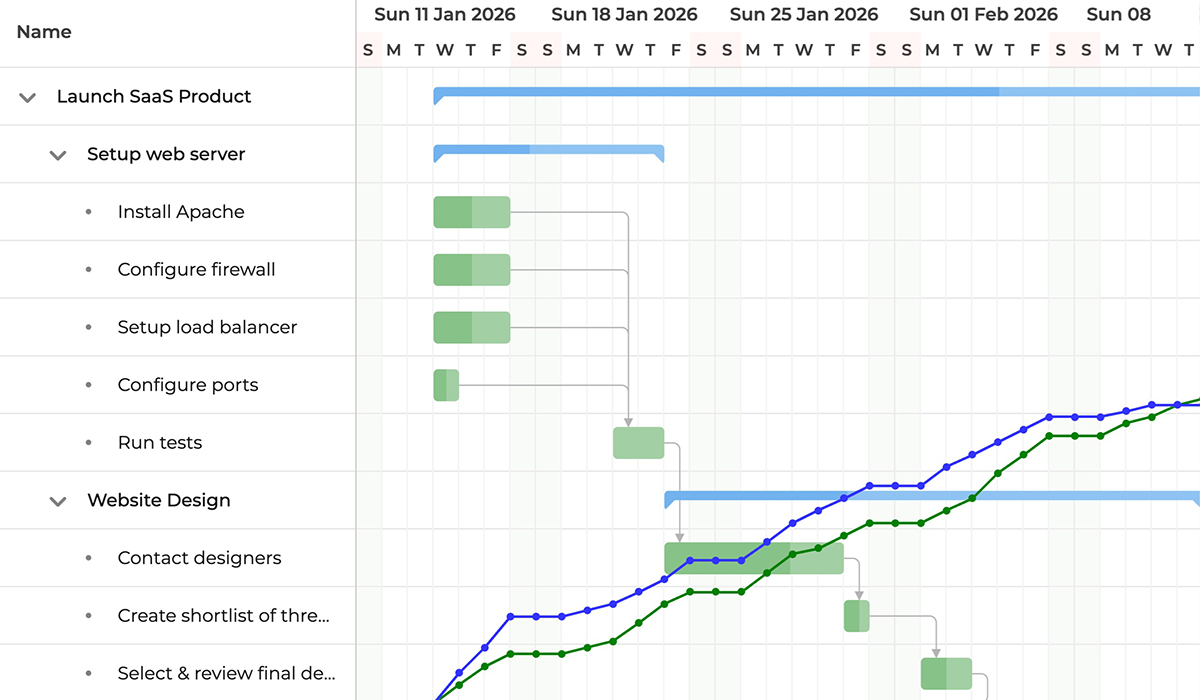This screenshot has height=700, width=1200.
Task: Click the Create shortlist task bar
Action: point(856,616)
